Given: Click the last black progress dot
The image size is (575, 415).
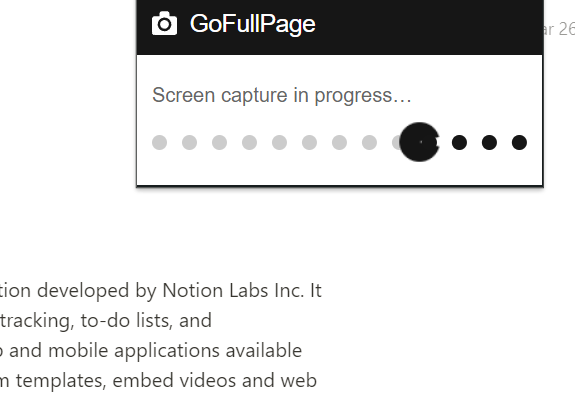Looking at the screenshot, I should coord(519,143).
